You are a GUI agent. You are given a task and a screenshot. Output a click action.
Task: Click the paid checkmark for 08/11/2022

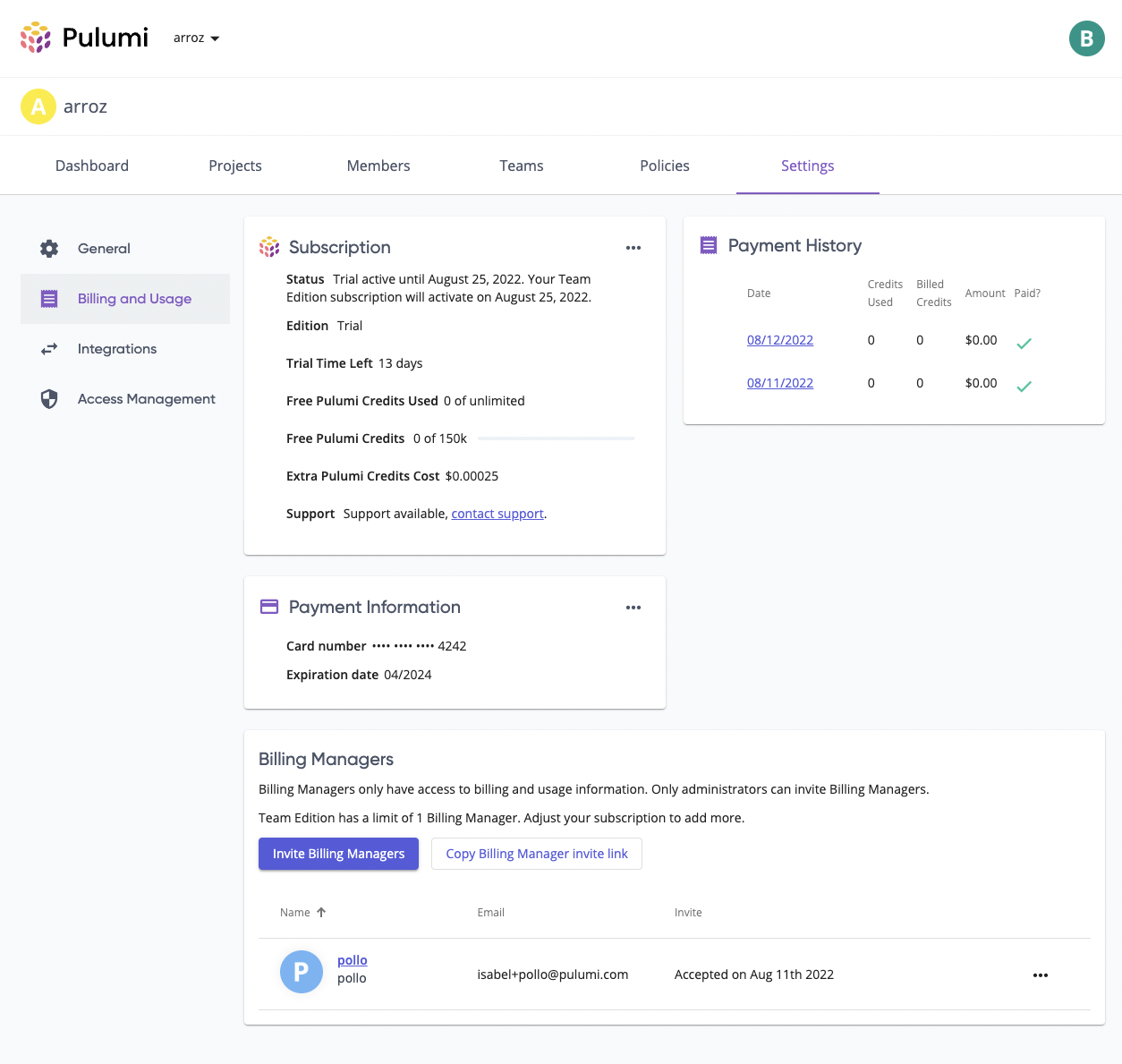pyautogui.click(x=1024, y=386)
